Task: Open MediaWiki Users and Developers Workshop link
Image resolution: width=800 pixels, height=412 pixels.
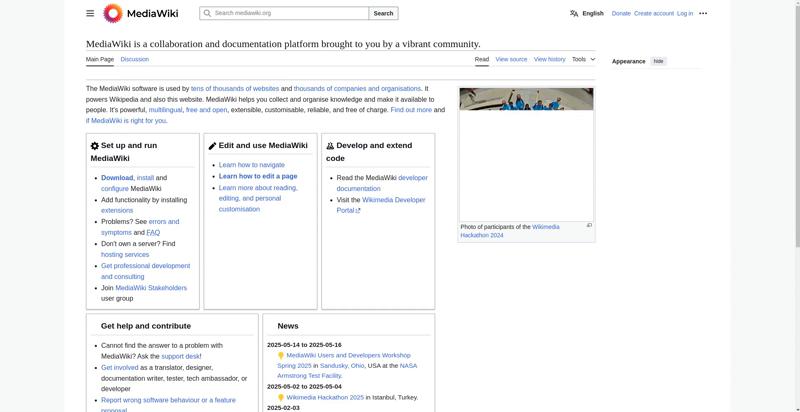Action: 344,360
